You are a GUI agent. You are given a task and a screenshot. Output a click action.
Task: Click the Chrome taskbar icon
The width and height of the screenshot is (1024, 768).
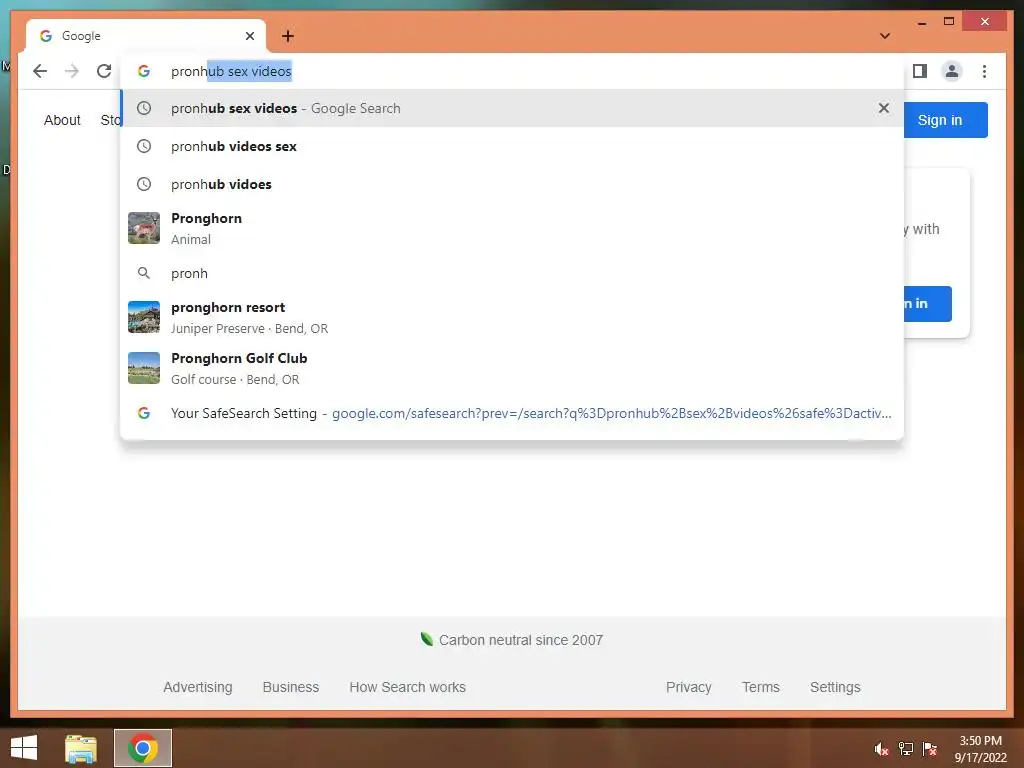(x=143, y=748)
